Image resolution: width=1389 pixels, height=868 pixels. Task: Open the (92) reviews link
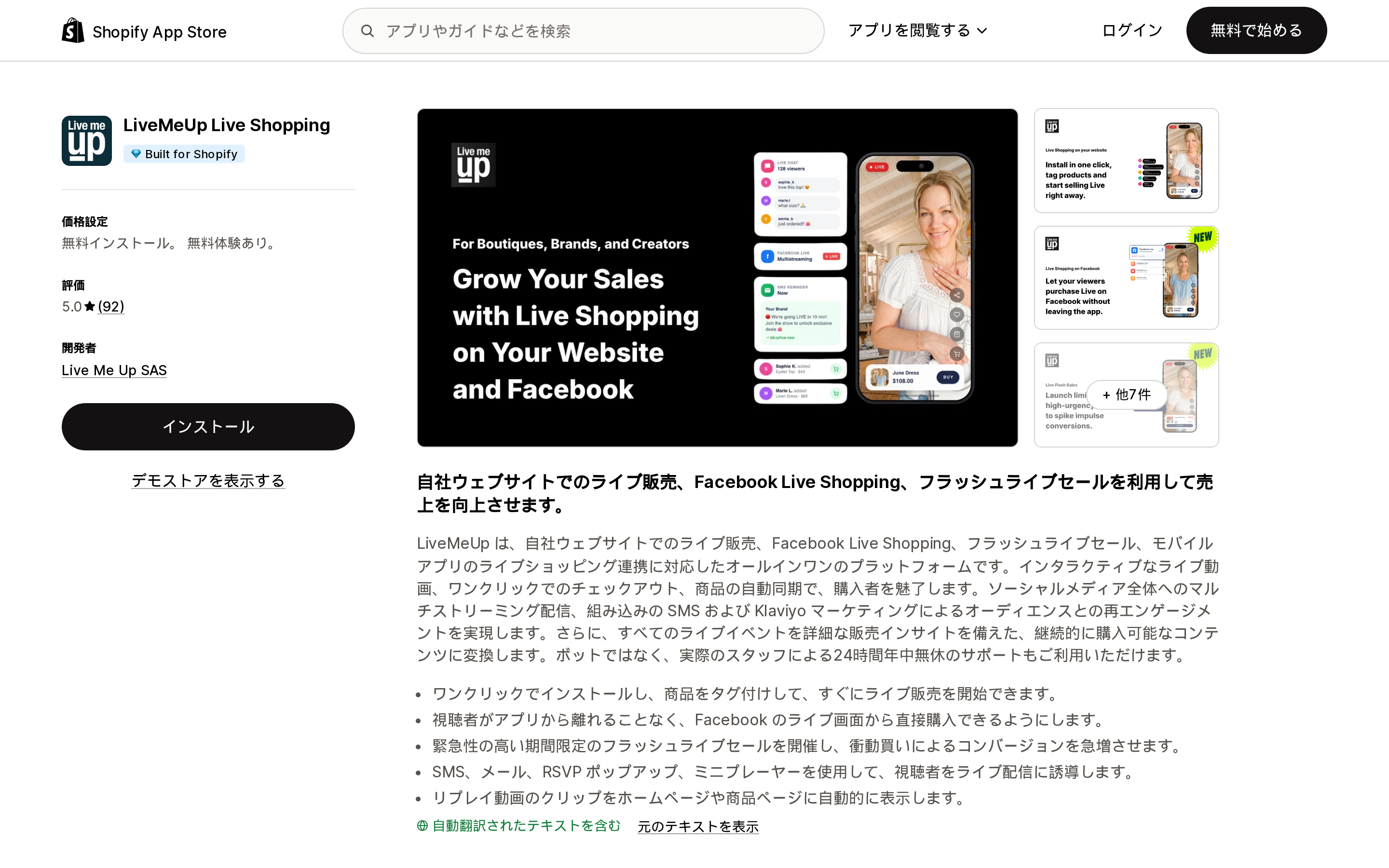111,307
